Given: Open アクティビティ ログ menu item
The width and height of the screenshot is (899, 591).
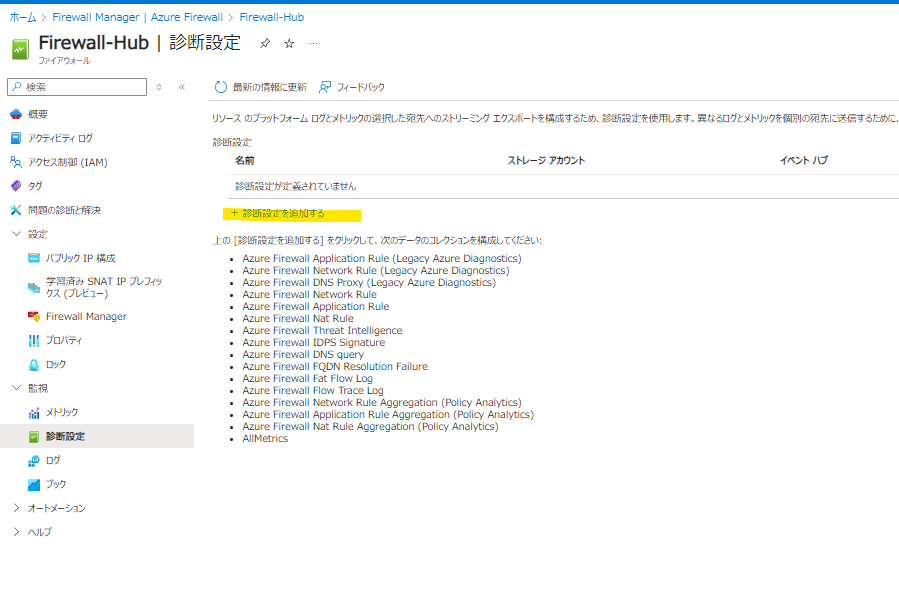Looking at the screenshot, I should coord(60,138).
